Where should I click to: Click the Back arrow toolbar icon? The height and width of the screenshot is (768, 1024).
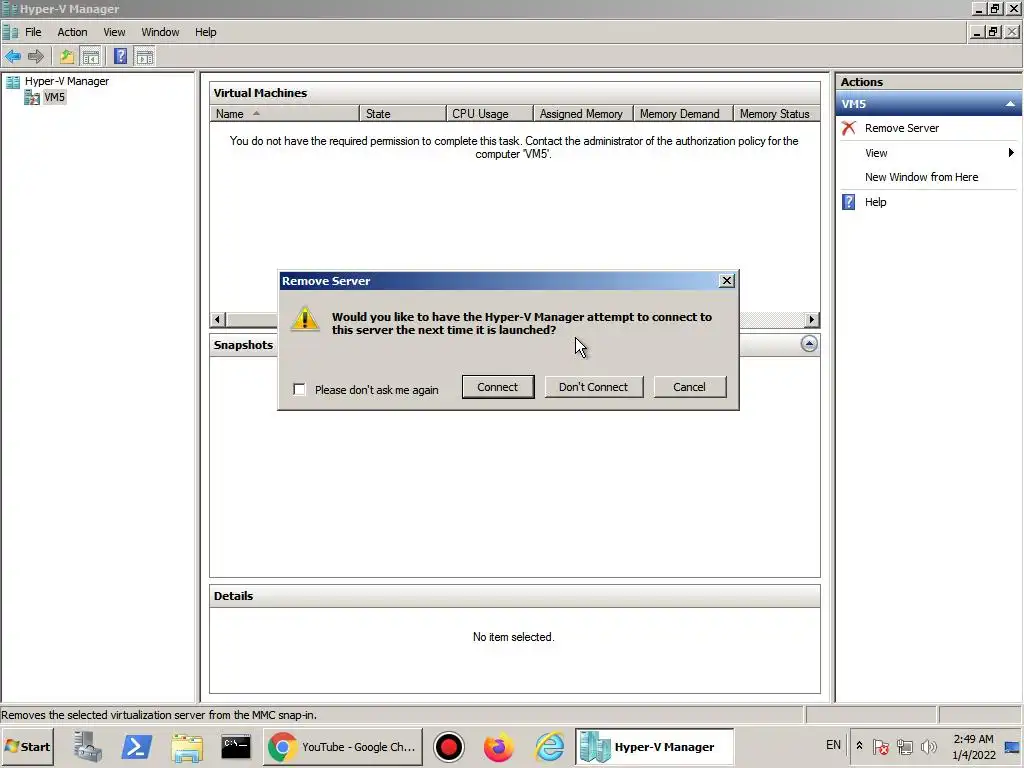pyautogui.click(x=13, y=57)
